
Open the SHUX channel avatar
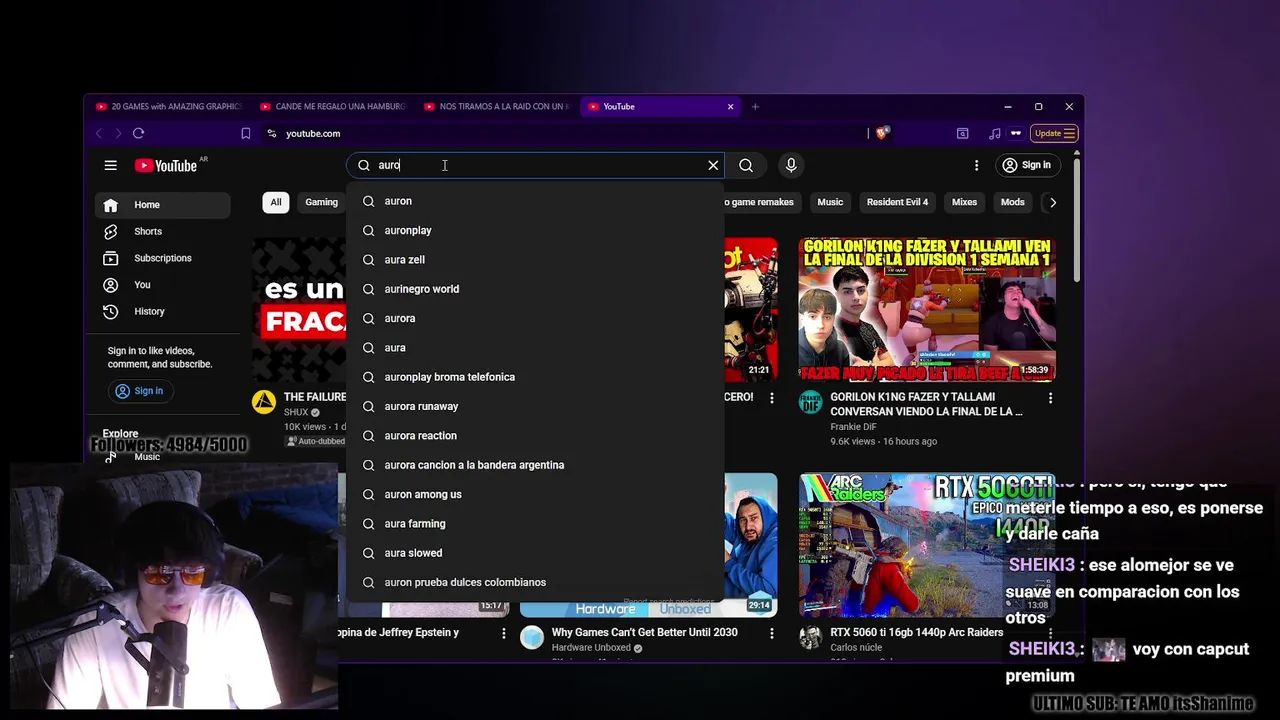pos(264,402)
